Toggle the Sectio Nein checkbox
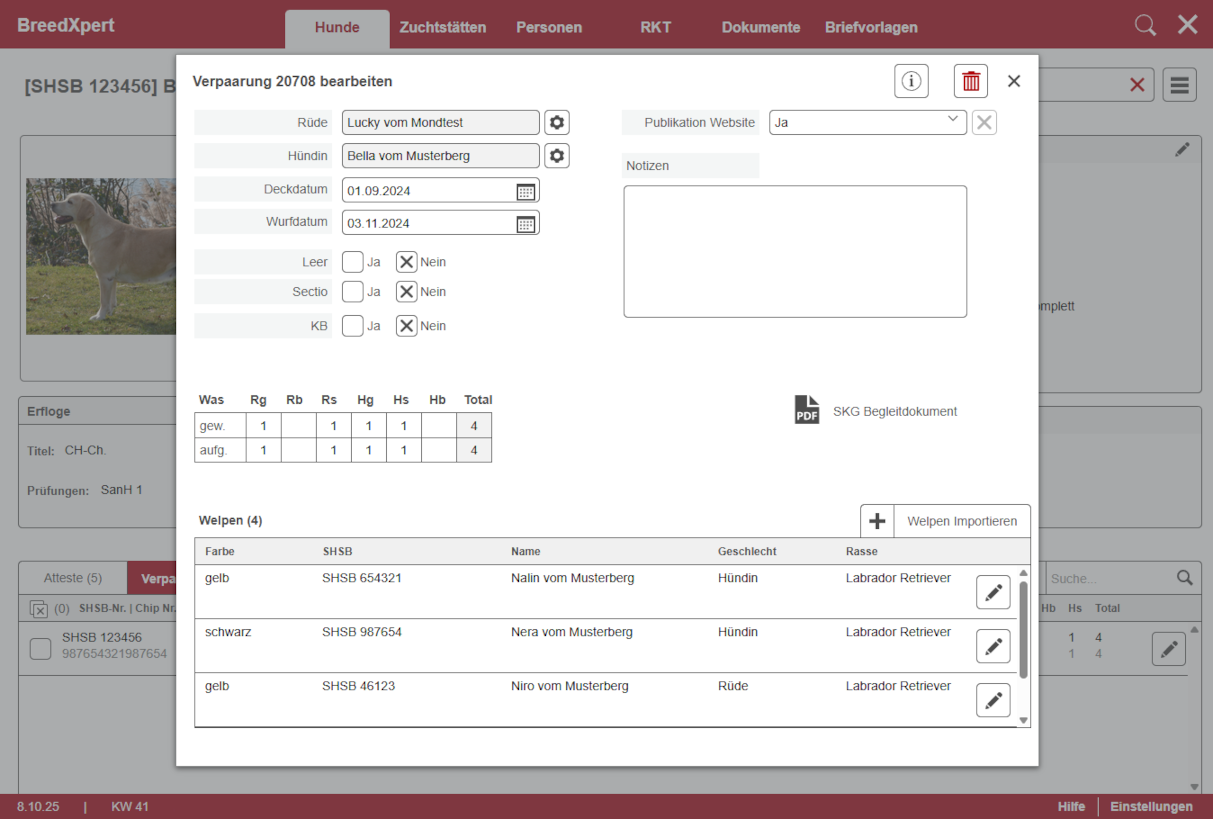 (x=406, y=292)
